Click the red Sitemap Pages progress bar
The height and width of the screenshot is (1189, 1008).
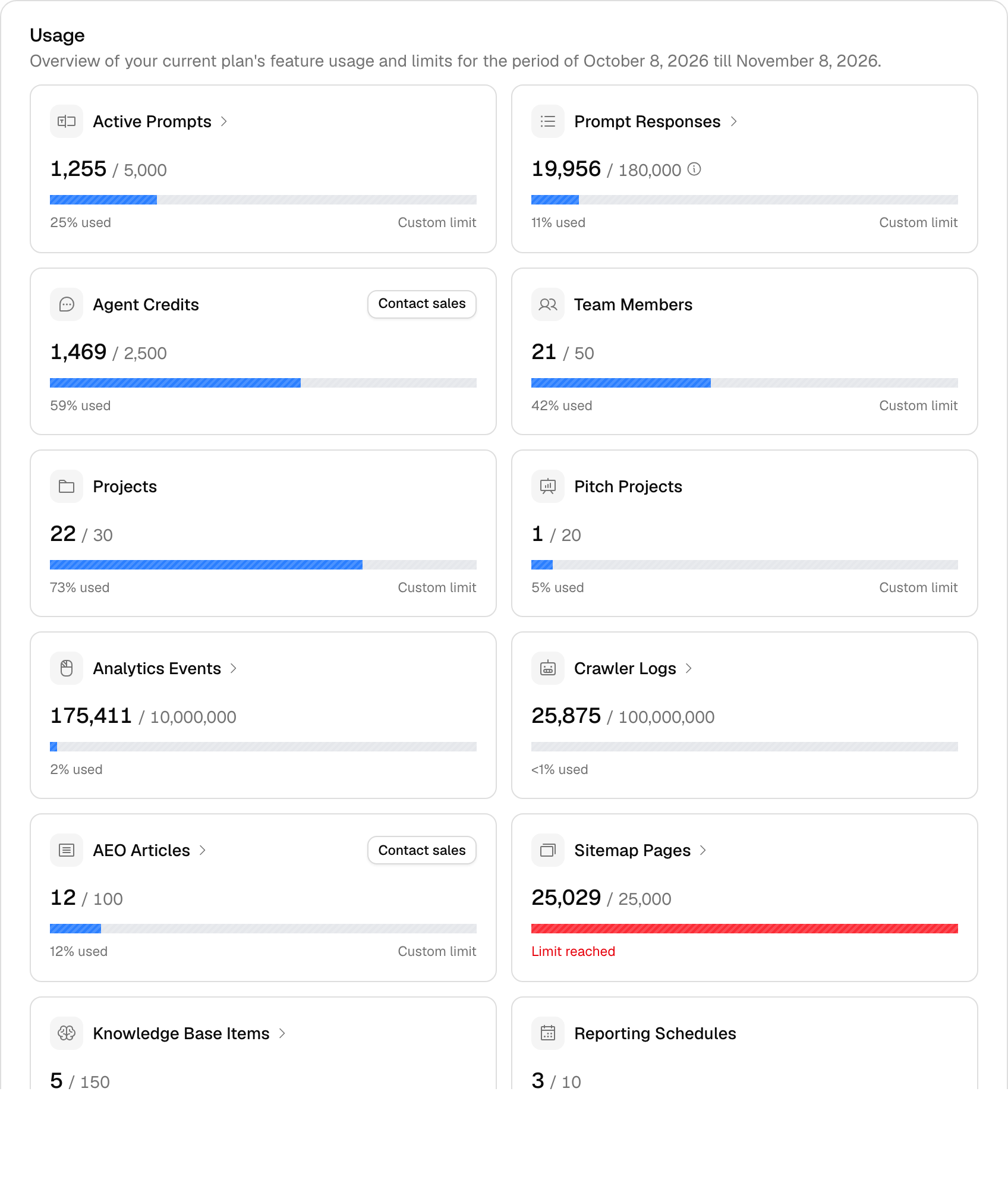(745, 929)
